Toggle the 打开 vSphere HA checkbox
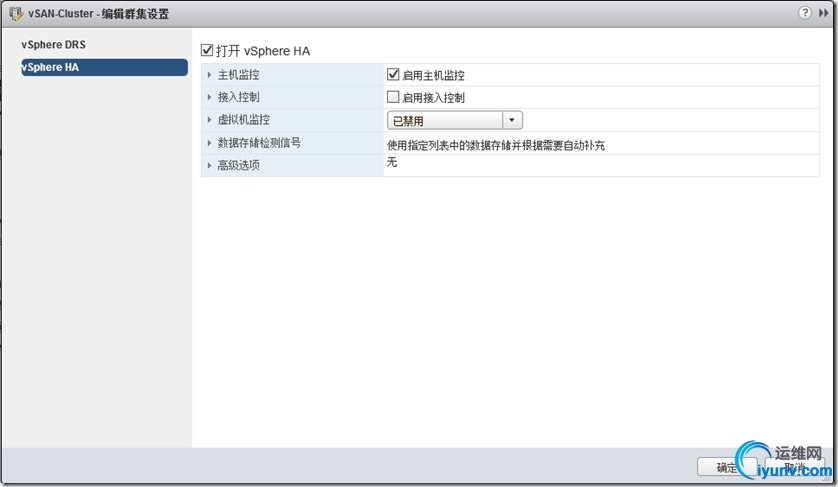This screenshot has height=487, width=838. click(x=207, y=50)
